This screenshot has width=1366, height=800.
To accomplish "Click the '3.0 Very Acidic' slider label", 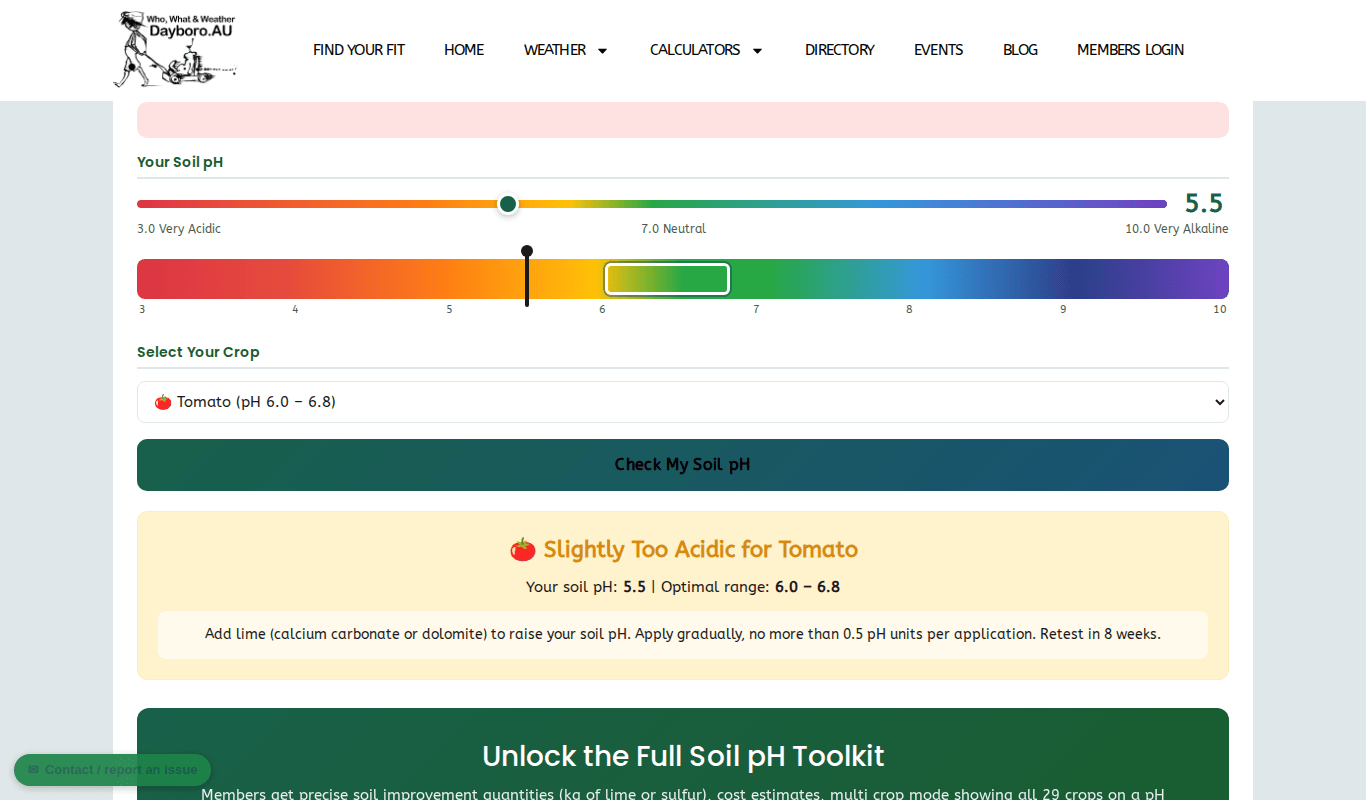I will coord(179,229).
